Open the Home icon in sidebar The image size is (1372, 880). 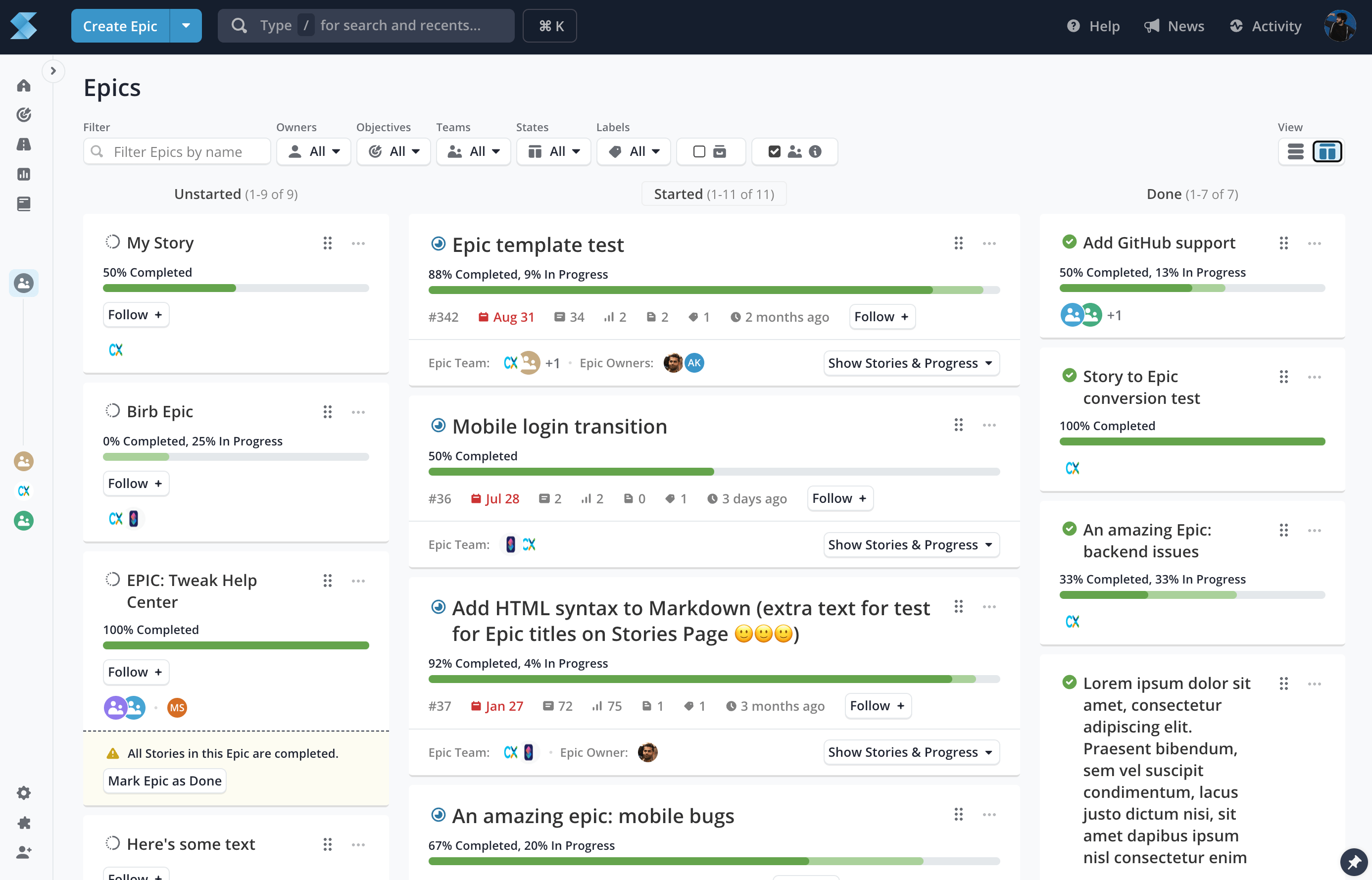pyautogui.click(x=23, y=86)
